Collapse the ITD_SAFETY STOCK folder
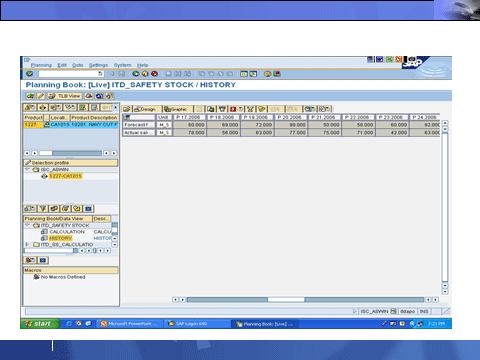Screen dimensions: 480x360 27,225
